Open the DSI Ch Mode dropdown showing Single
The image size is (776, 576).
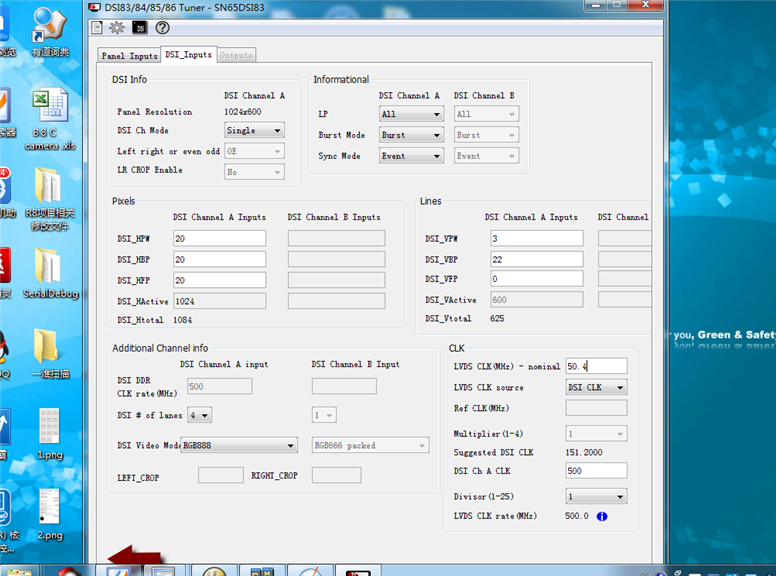point(254,131)
